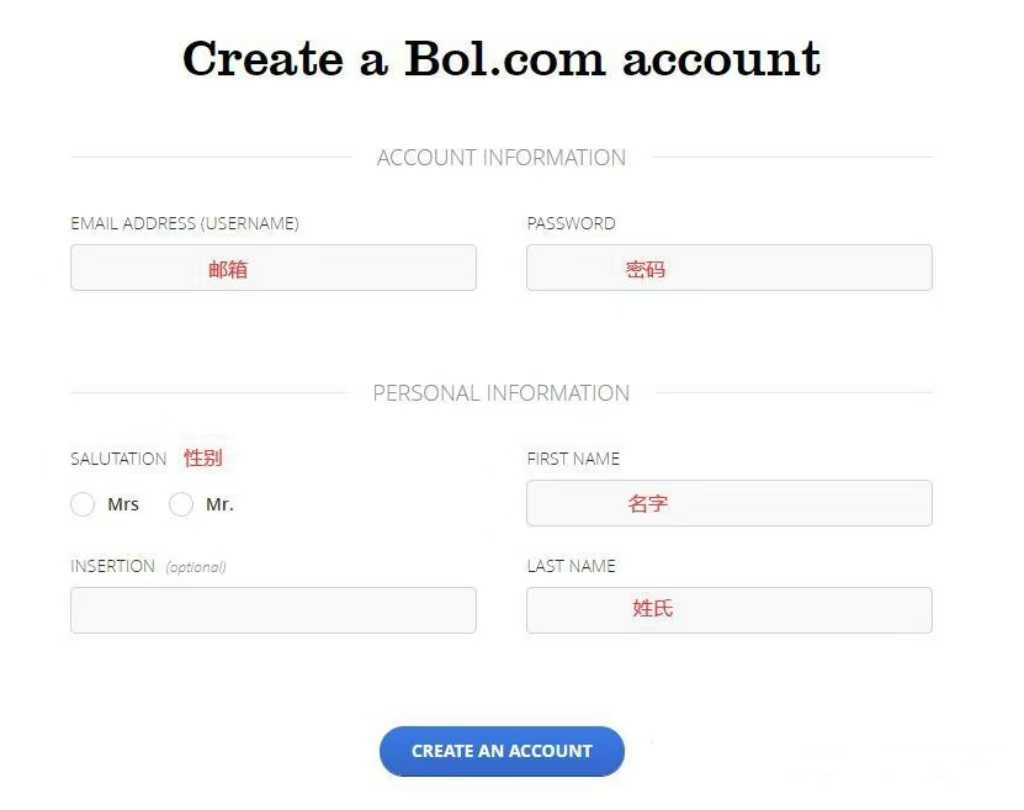Image resolution: width=1024 pixels, height=810 pixels.
Task: Click the Create a Bol.com account title
Action: point(501,58)
